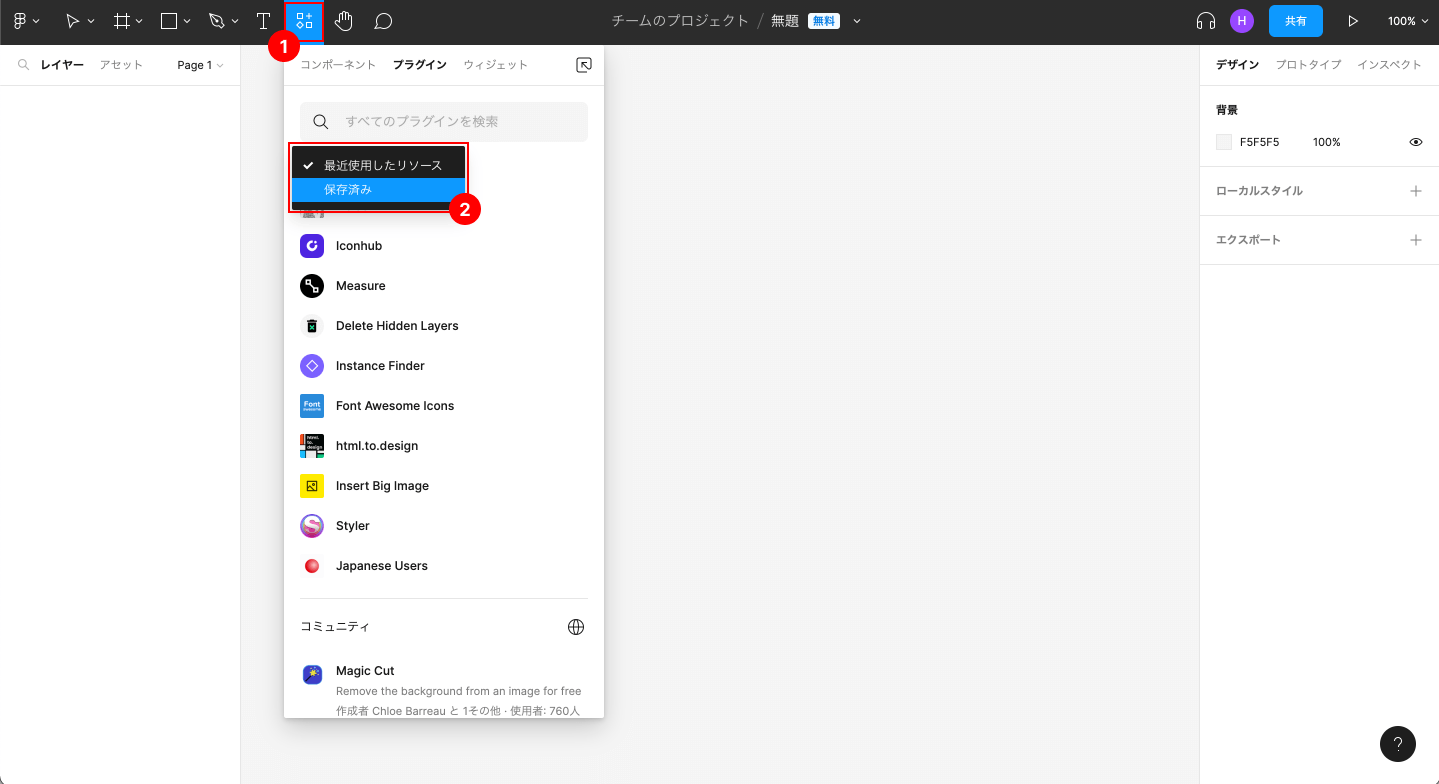Edit the background hex value F5F5F5

1259,142
